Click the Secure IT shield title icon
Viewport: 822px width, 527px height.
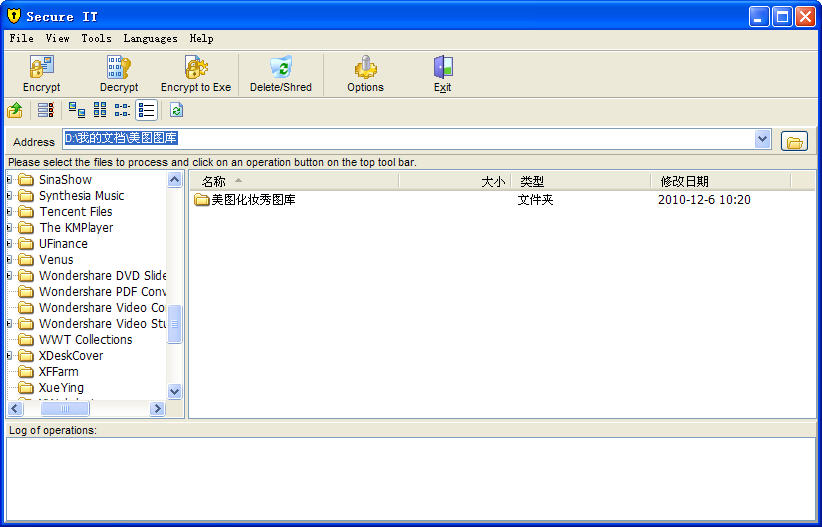(x=14, y=16)
